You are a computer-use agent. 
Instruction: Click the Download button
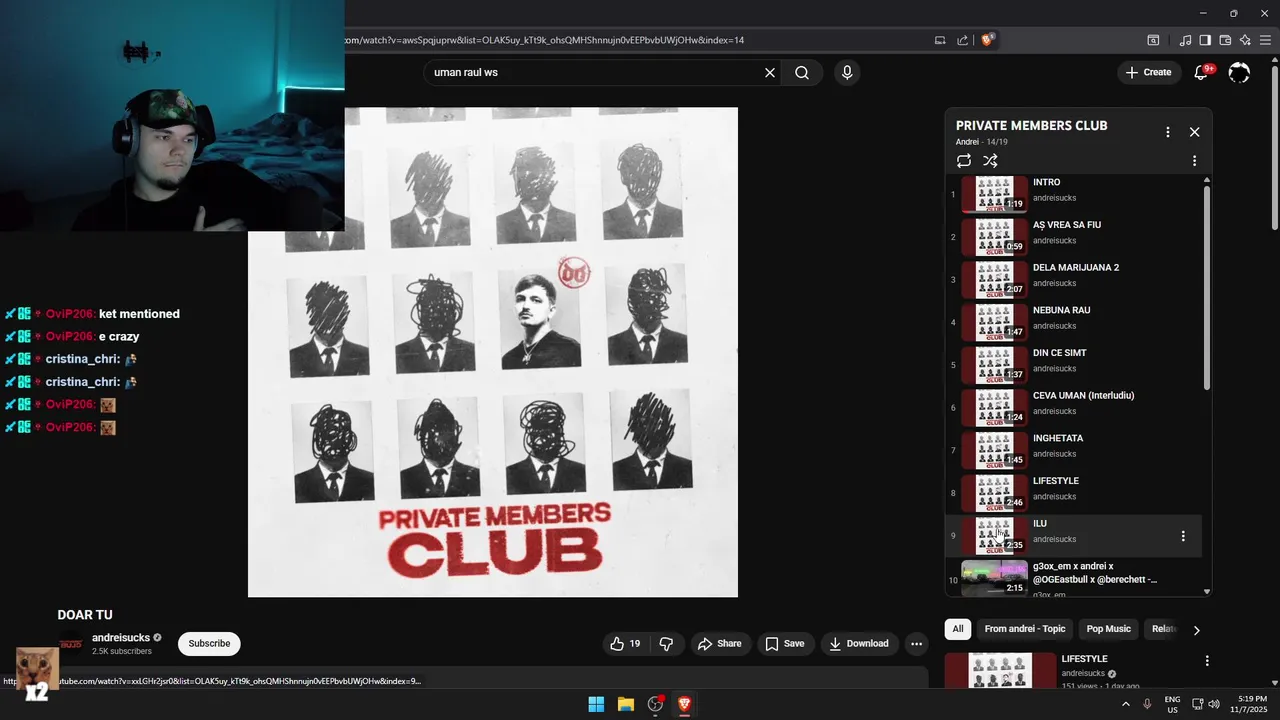(858, 644)
